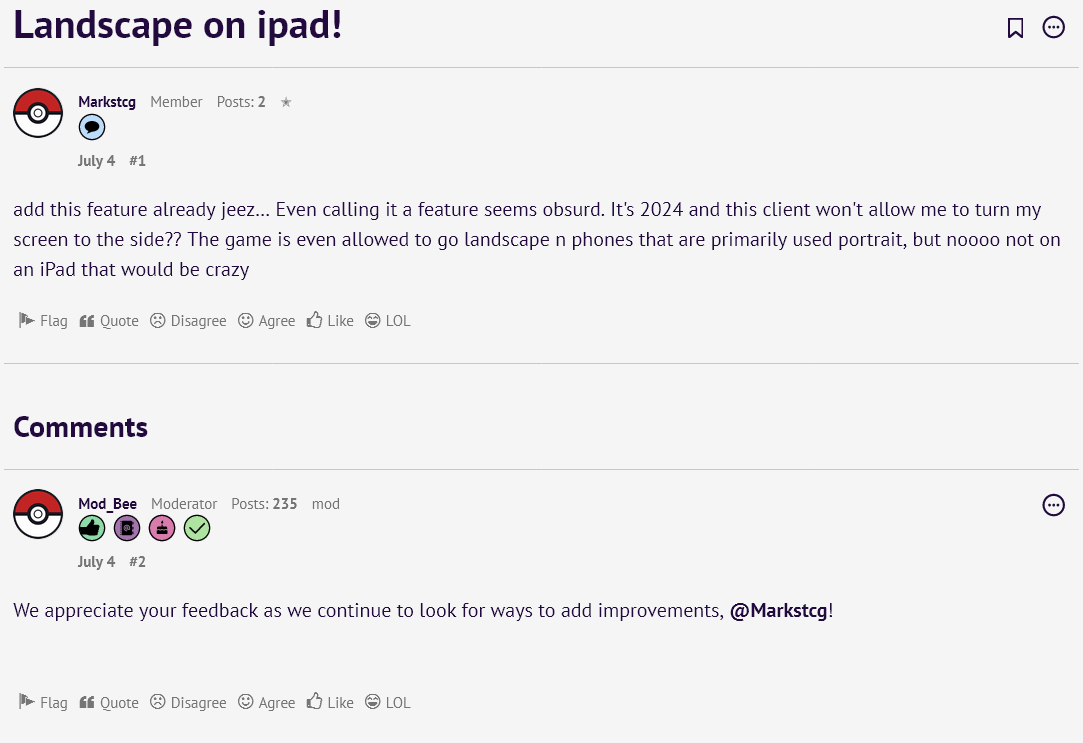Open the #2 permalink on Mod_Bee's comment

click(x=137, y=562)
